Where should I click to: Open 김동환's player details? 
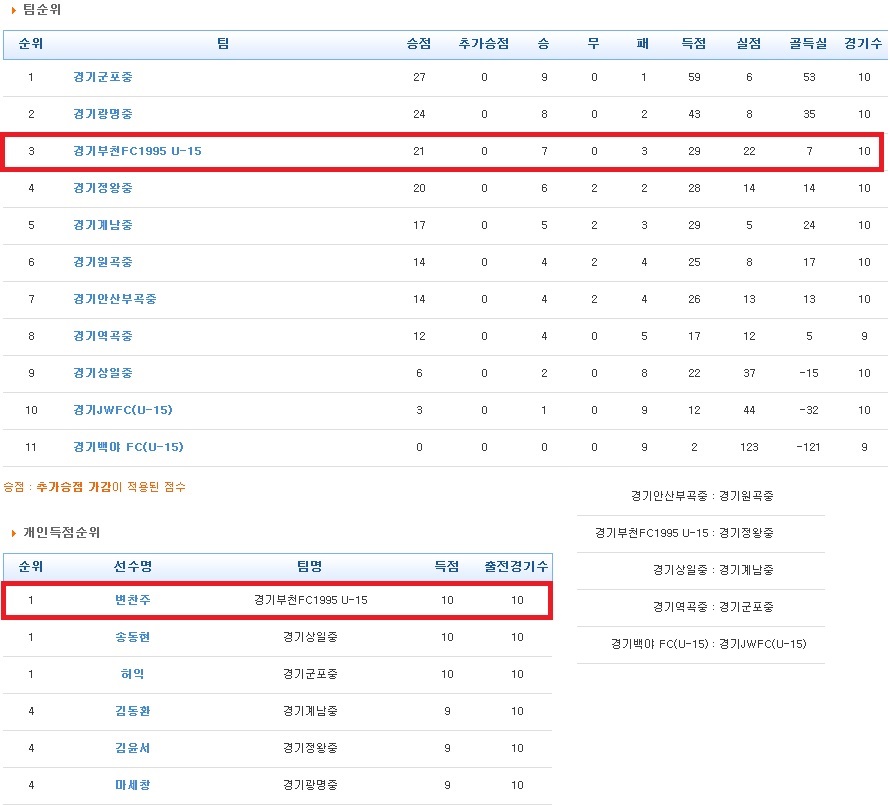(x=131, y=711)
